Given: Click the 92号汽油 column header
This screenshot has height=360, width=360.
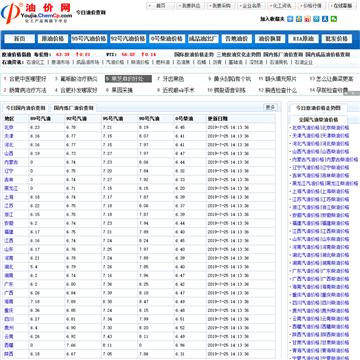Looking at the screenshot, I should [76, 119].
